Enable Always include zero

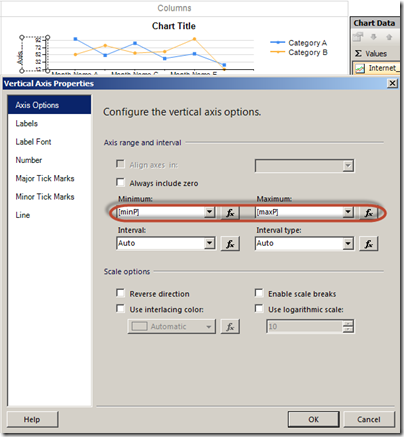tap(120, 182)
